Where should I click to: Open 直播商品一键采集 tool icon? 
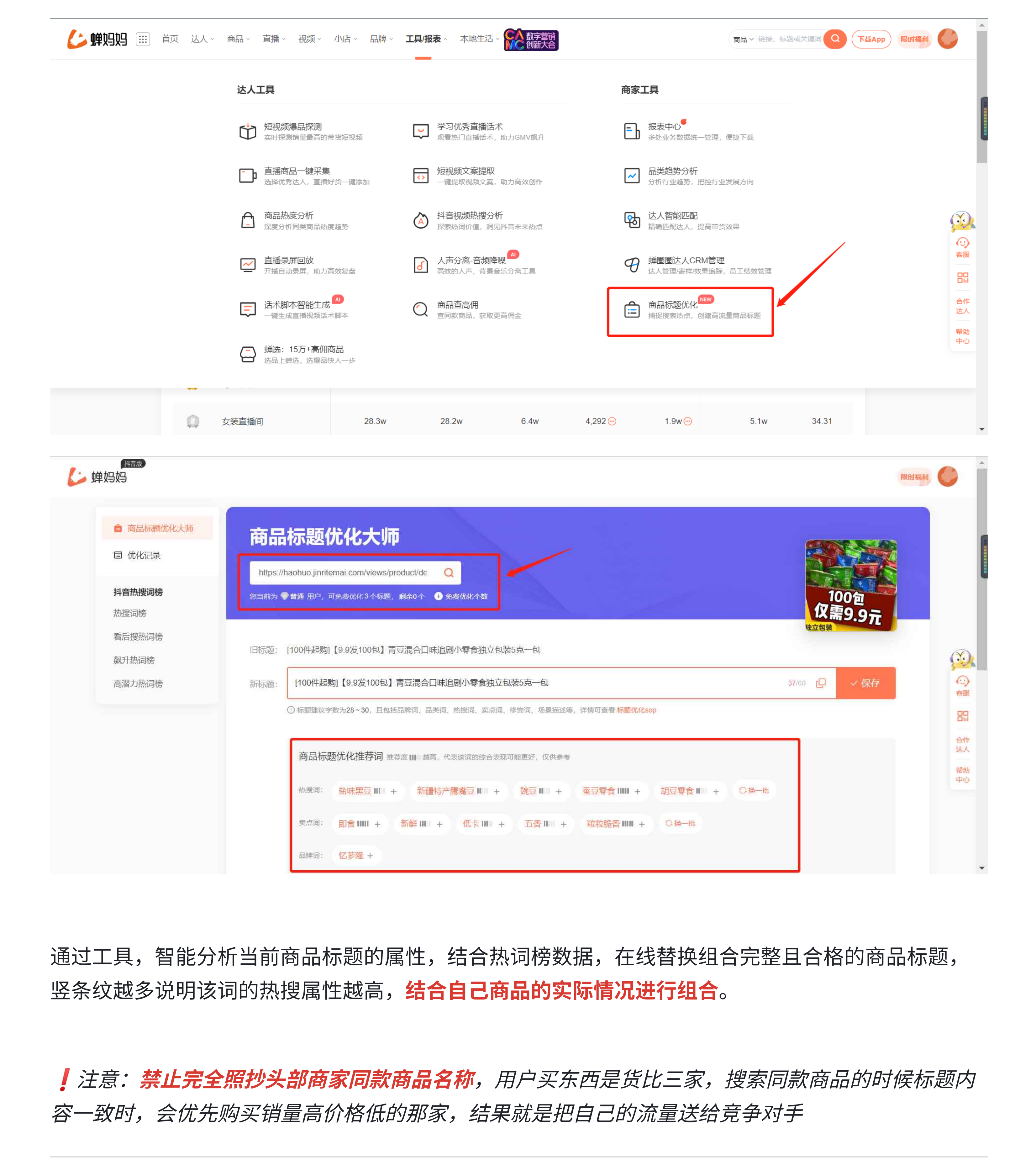pos(248,176)
